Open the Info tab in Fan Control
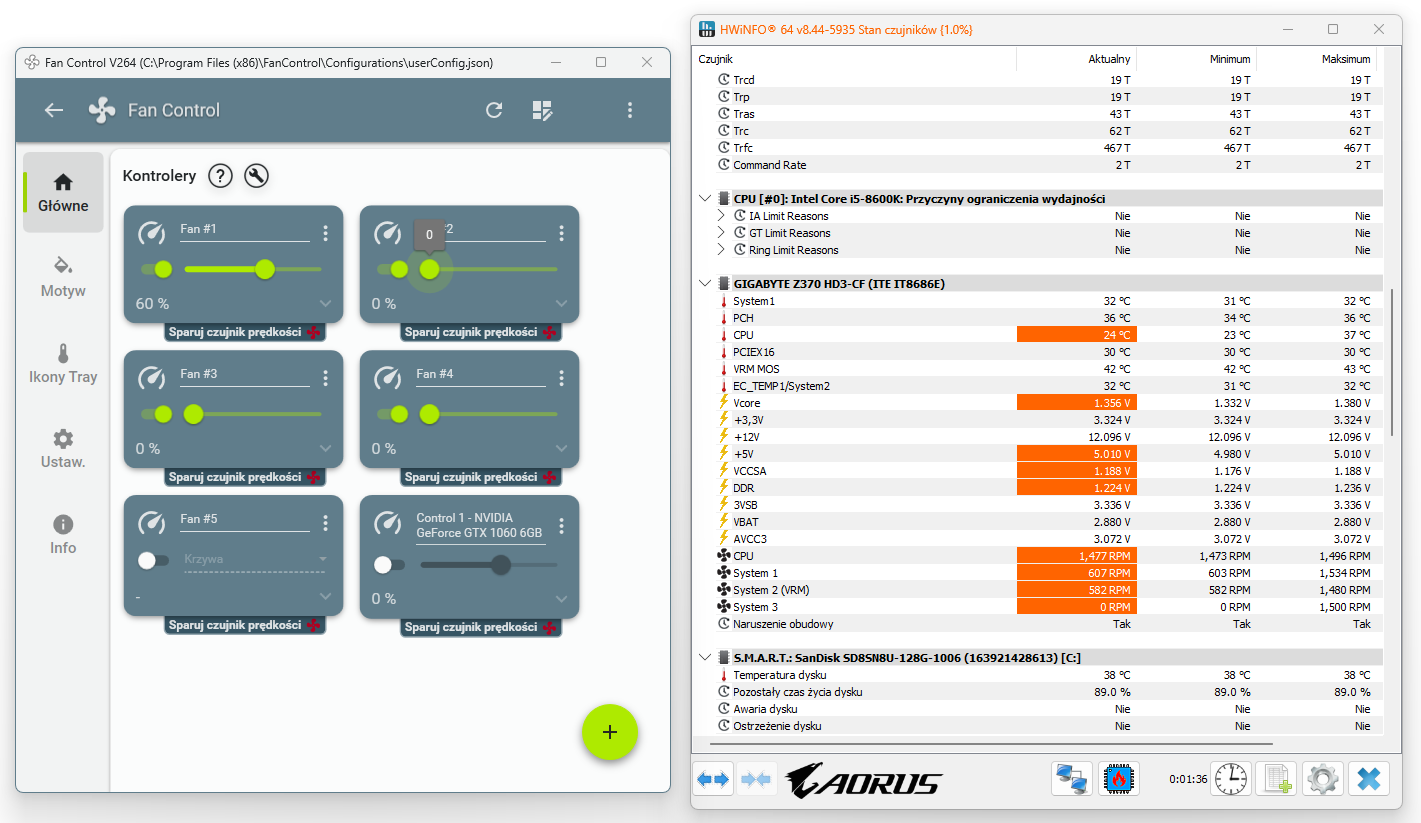 pos(63,535)
